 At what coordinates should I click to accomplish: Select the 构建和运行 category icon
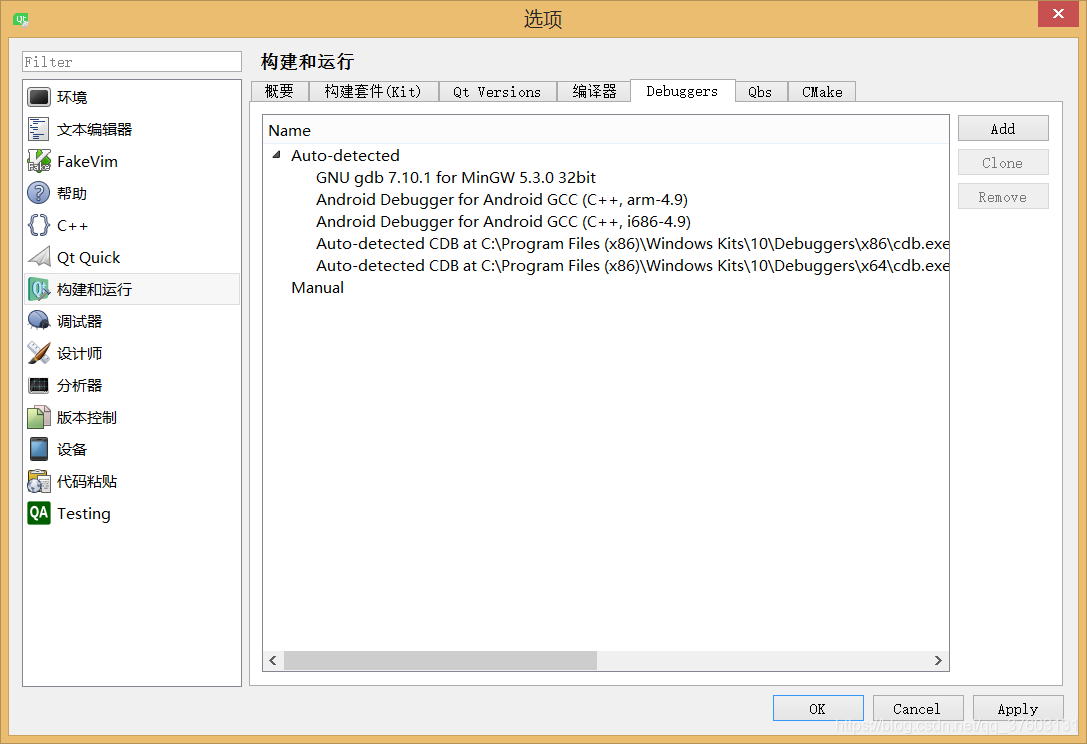point(39,289)
